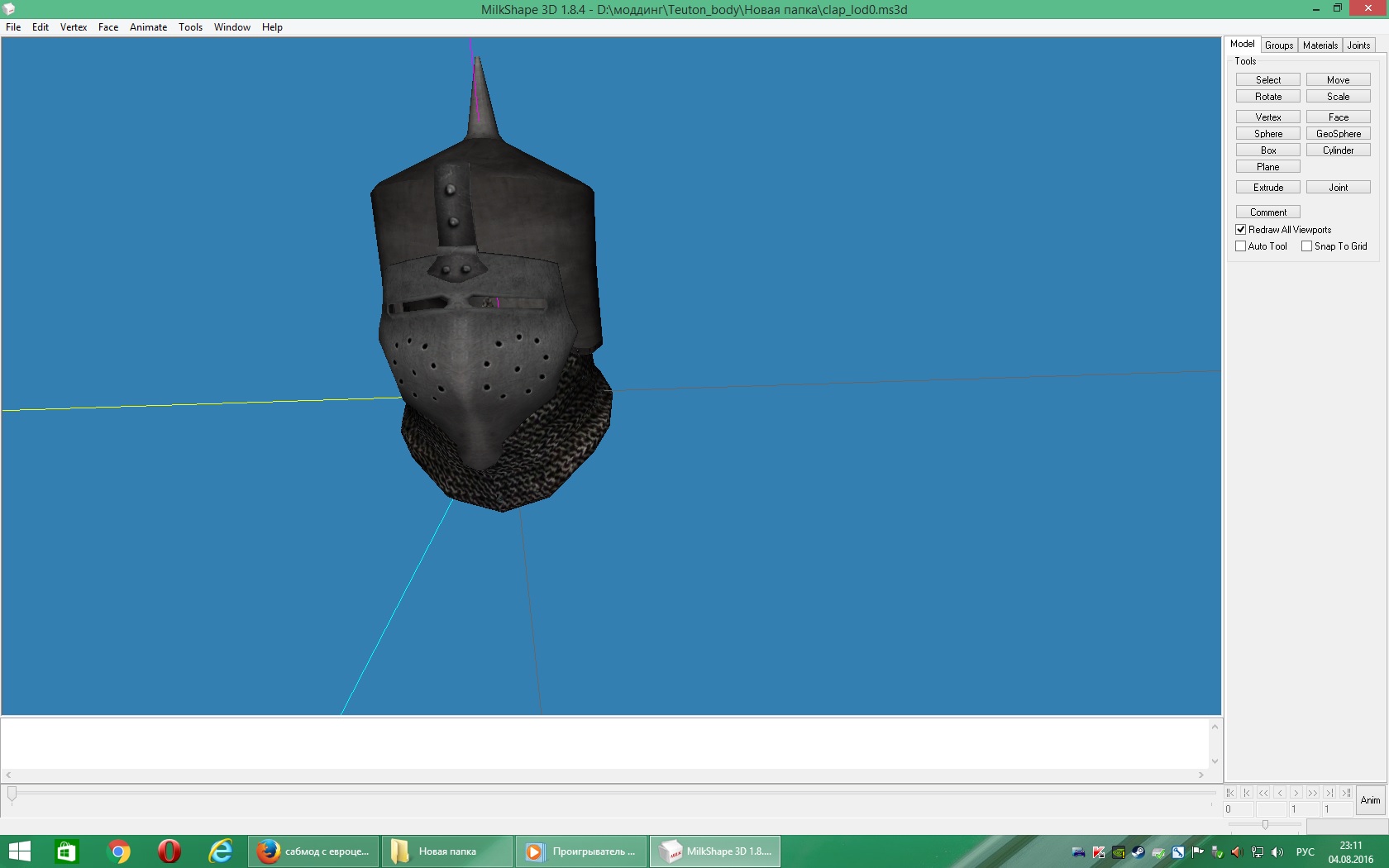
Task: Click the Face tool button in panel
Action: (1339, 117)
